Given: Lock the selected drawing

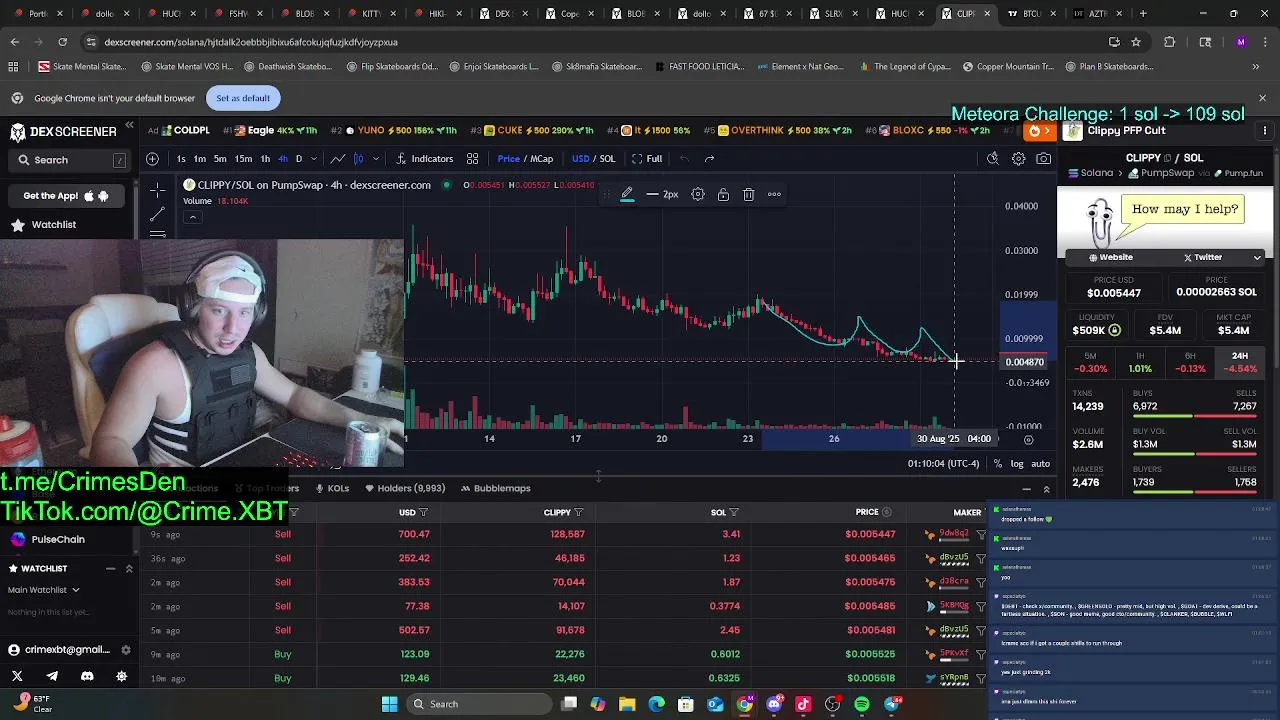Looking at the screenshot, I should click(x=723, y=194).
